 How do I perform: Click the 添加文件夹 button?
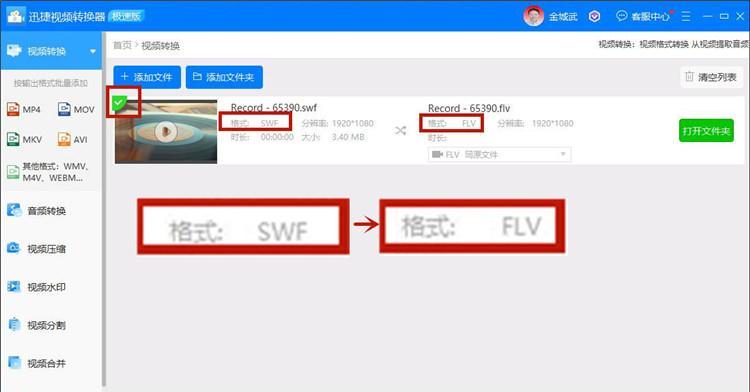click(224, 77)
